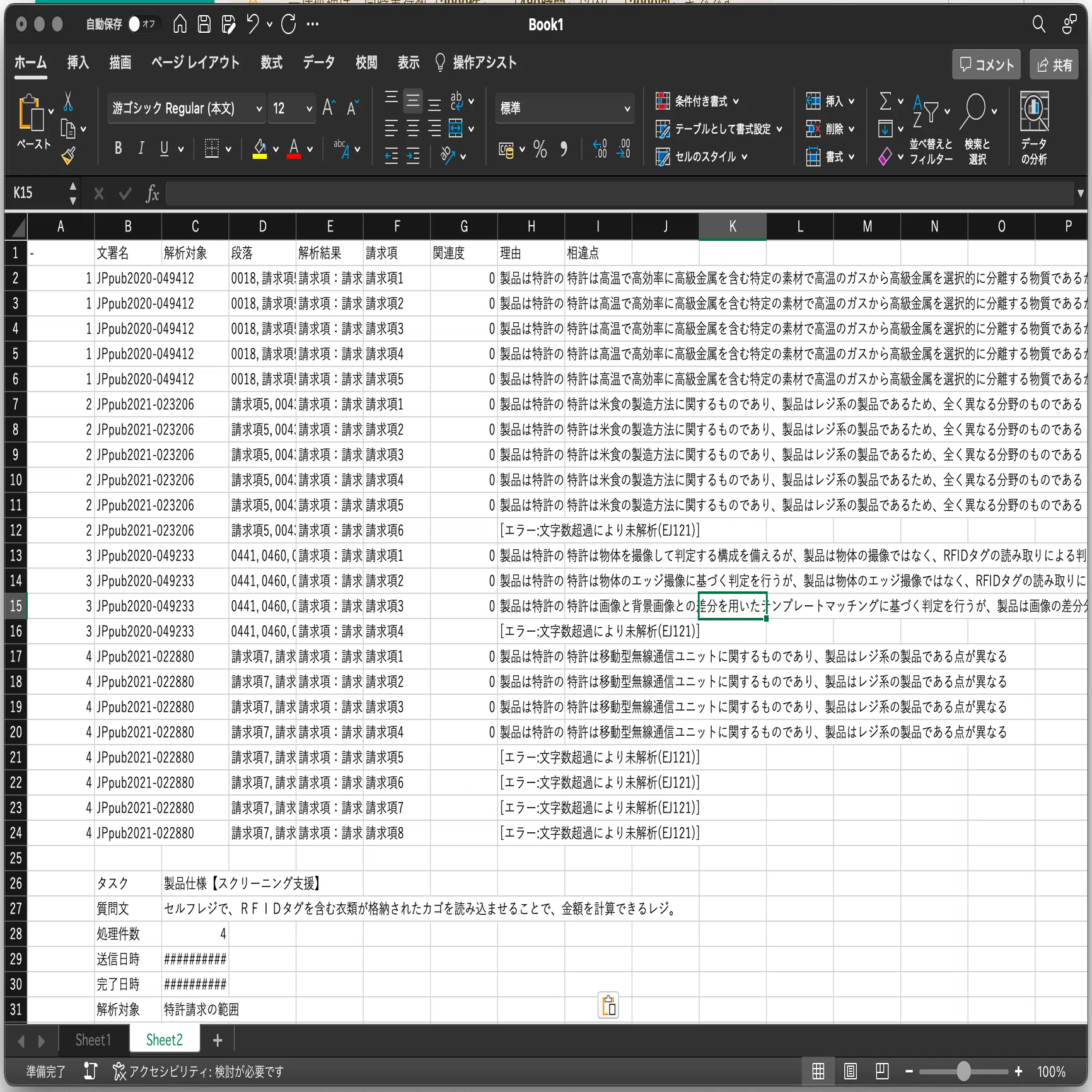The width and height of the screenshot is (1092, 1092).
Task: Merge and center cells icon
Action: click(x=455, y=129)
